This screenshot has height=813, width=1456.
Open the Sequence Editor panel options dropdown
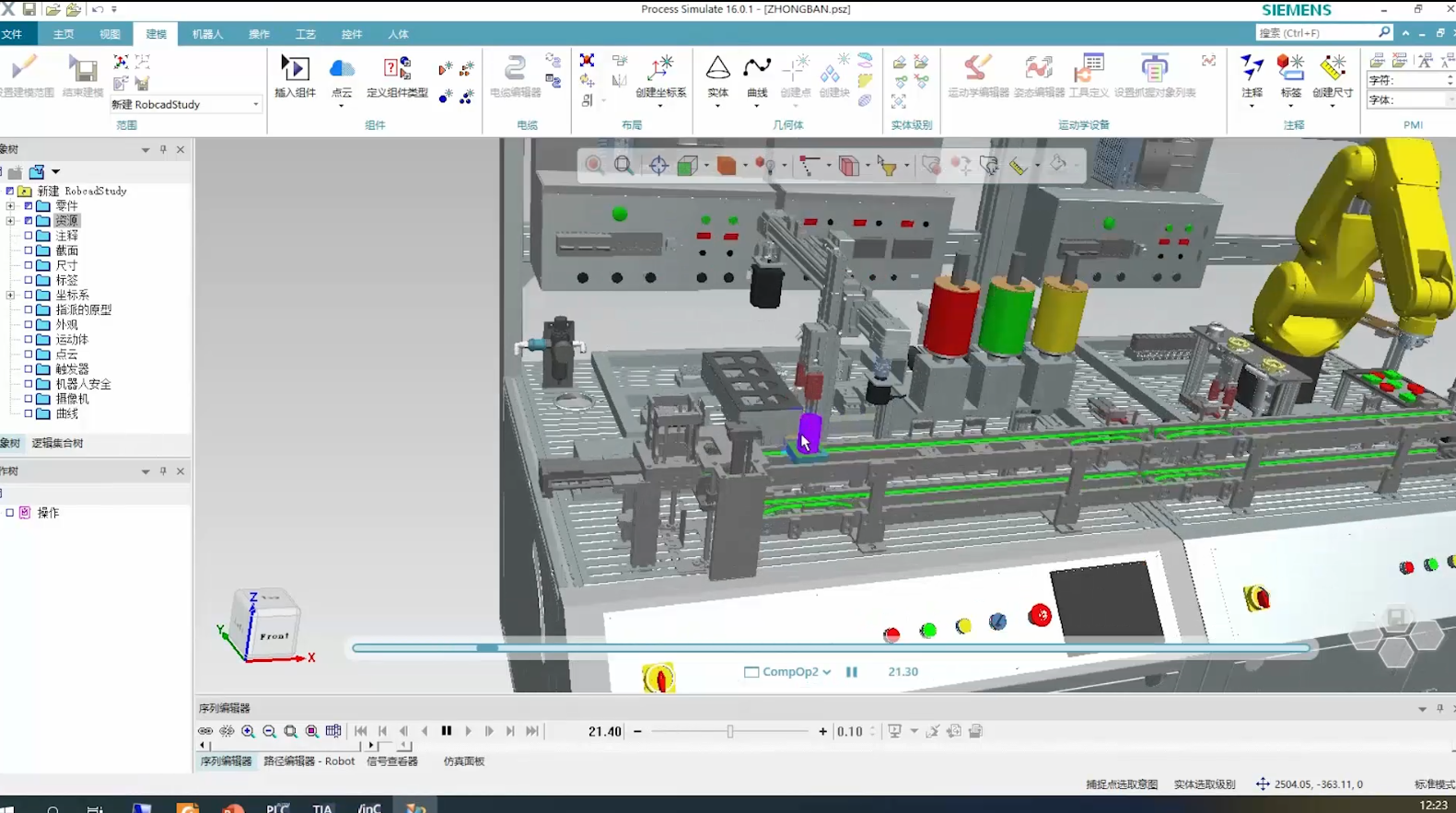1422,709
